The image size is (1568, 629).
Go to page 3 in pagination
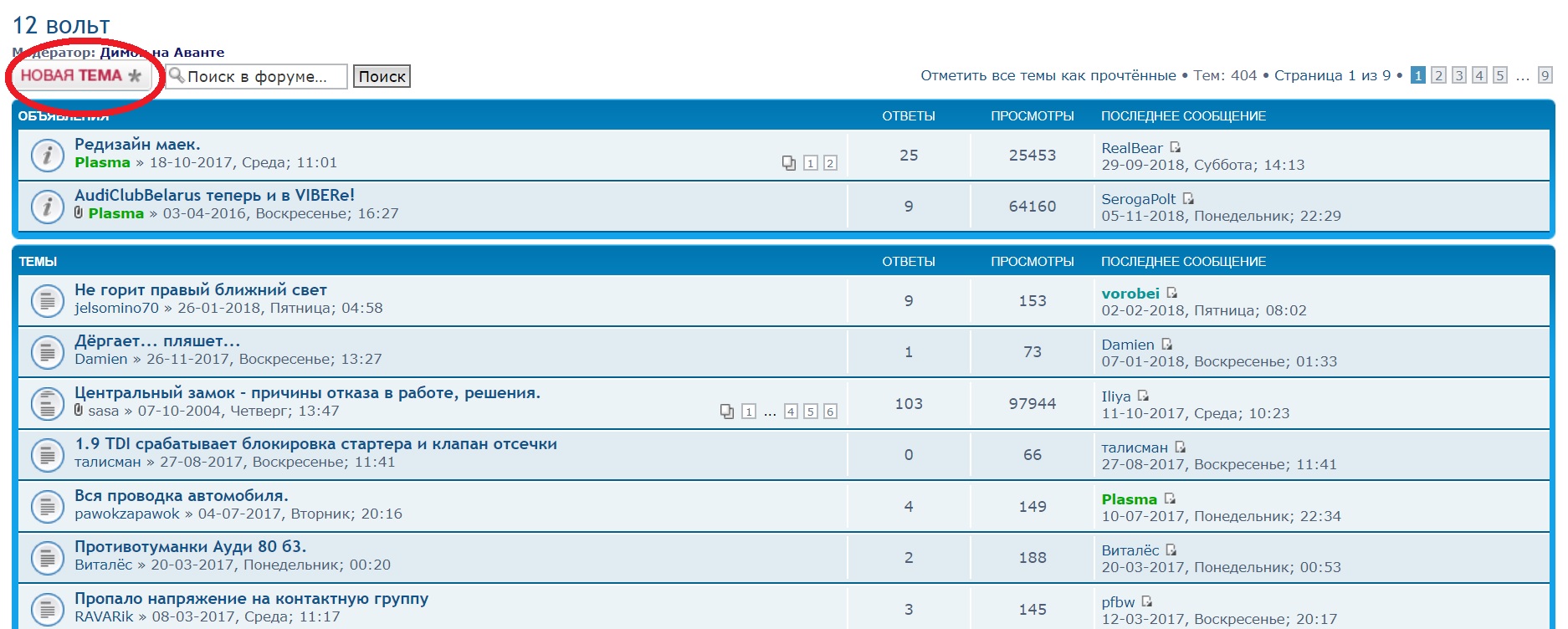[x=1458, y=75]
